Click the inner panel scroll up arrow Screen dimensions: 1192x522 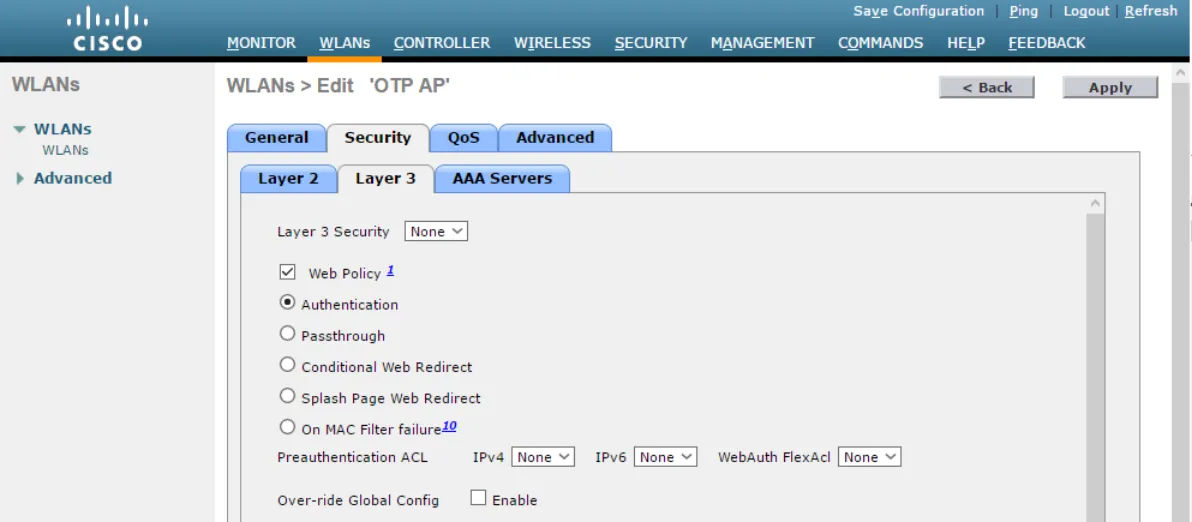pyautogui.click(x=1095, y=204)
